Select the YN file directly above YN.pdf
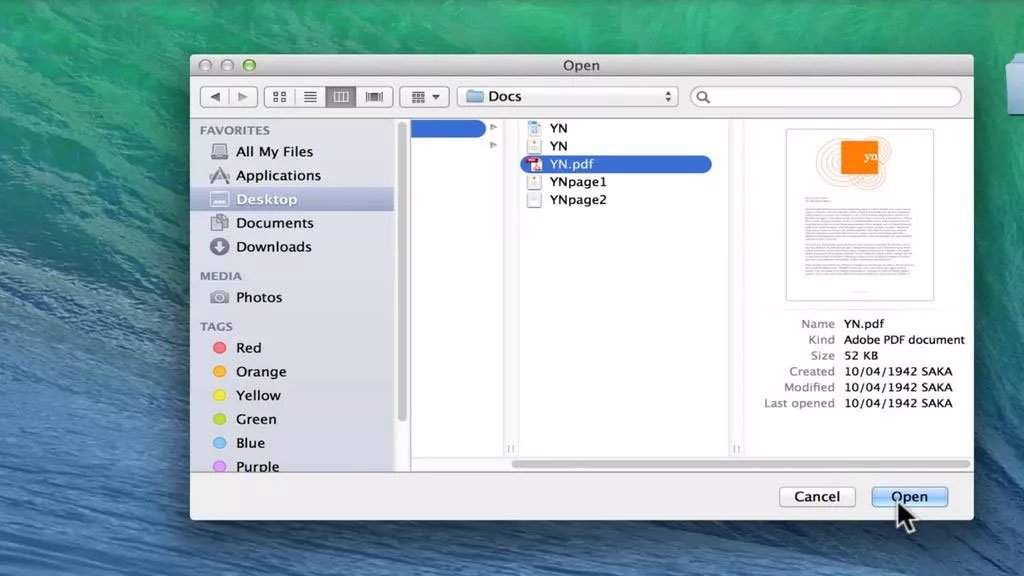 [616, 146]
